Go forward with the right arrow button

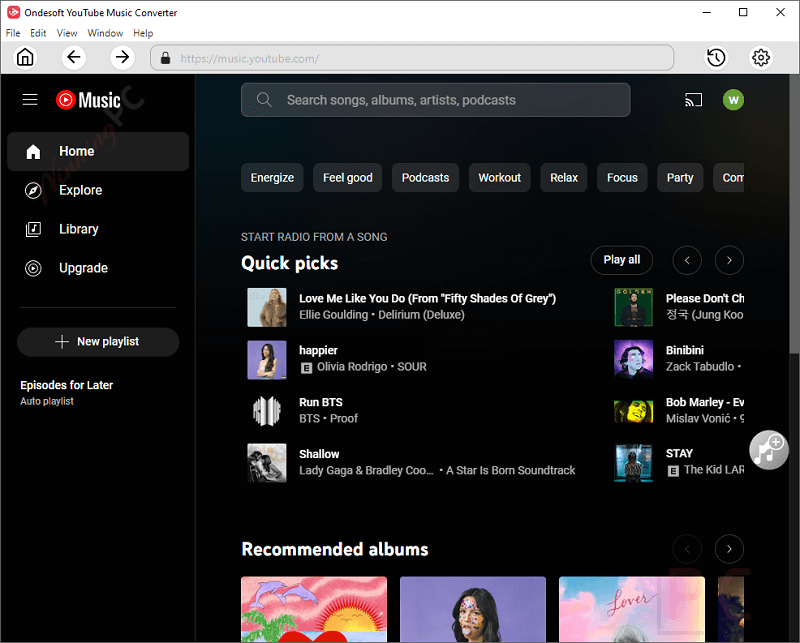point(122,57)
